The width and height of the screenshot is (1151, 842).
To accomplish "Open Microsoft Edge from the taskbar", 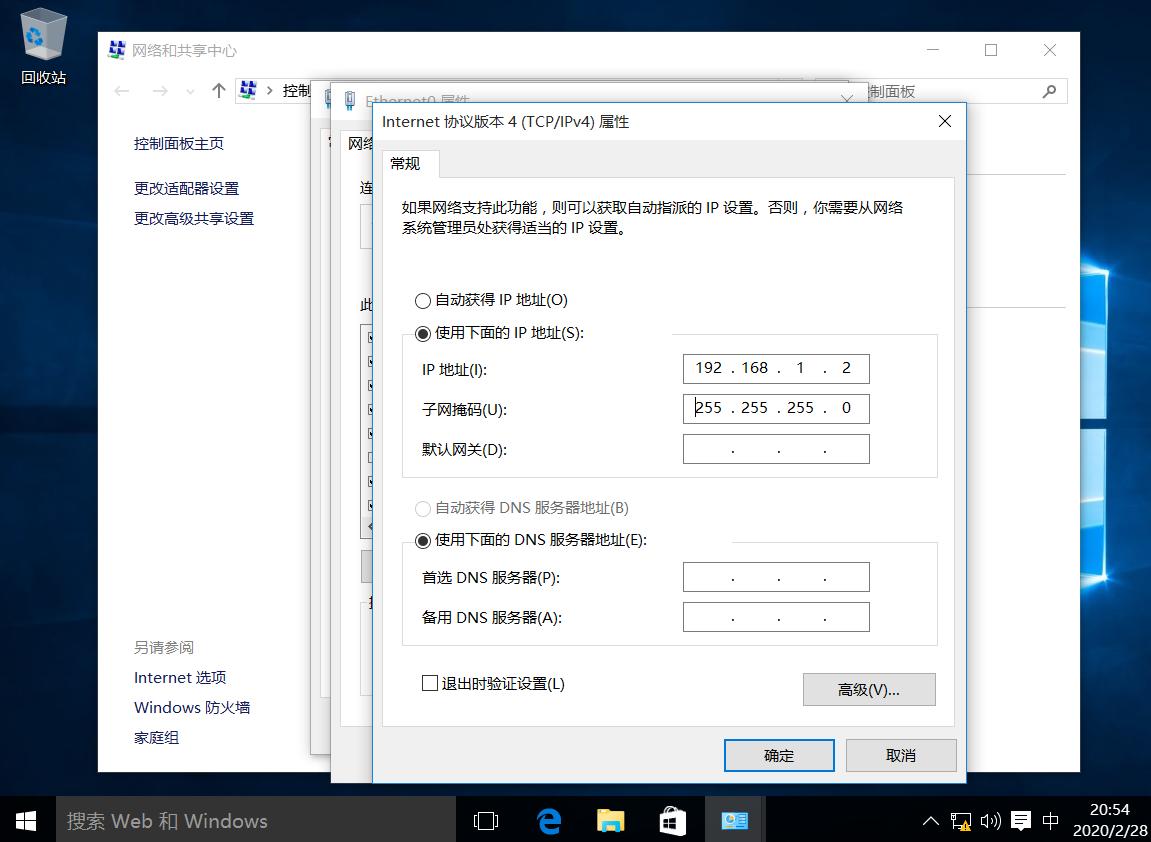I will pos(548,820).
